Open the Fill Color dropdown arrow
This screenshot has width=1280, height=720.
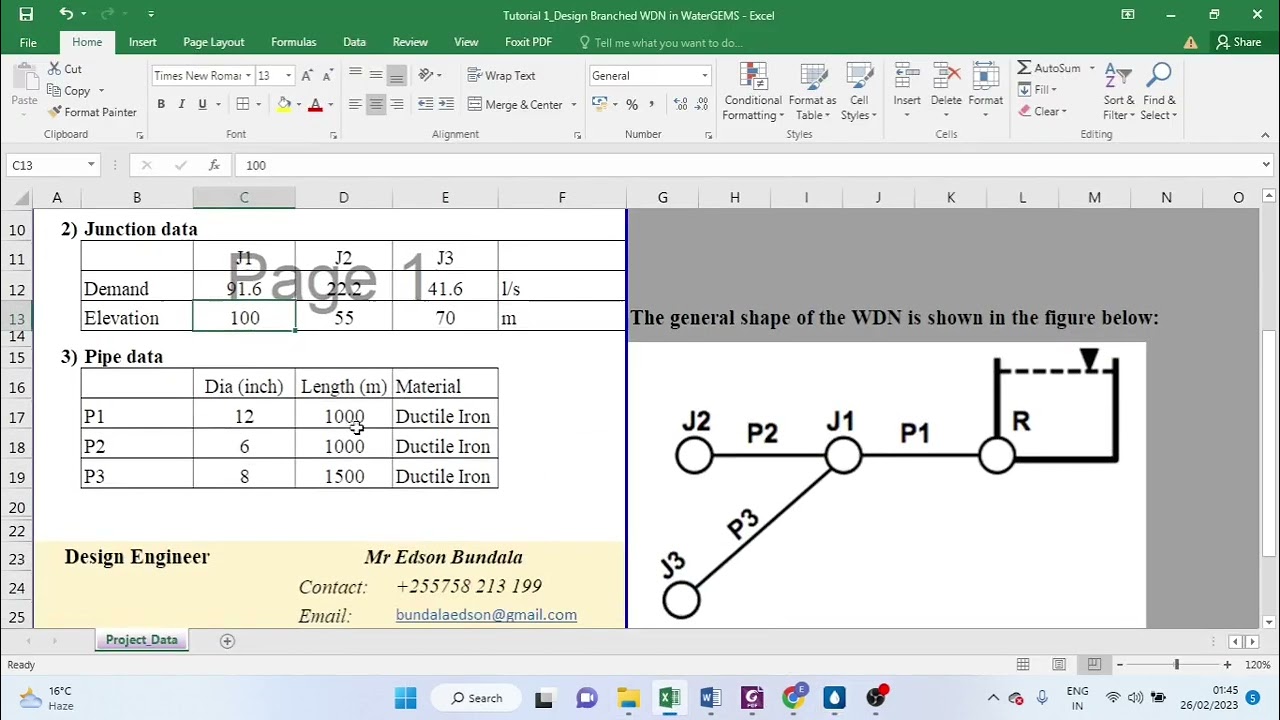point(298,104)
